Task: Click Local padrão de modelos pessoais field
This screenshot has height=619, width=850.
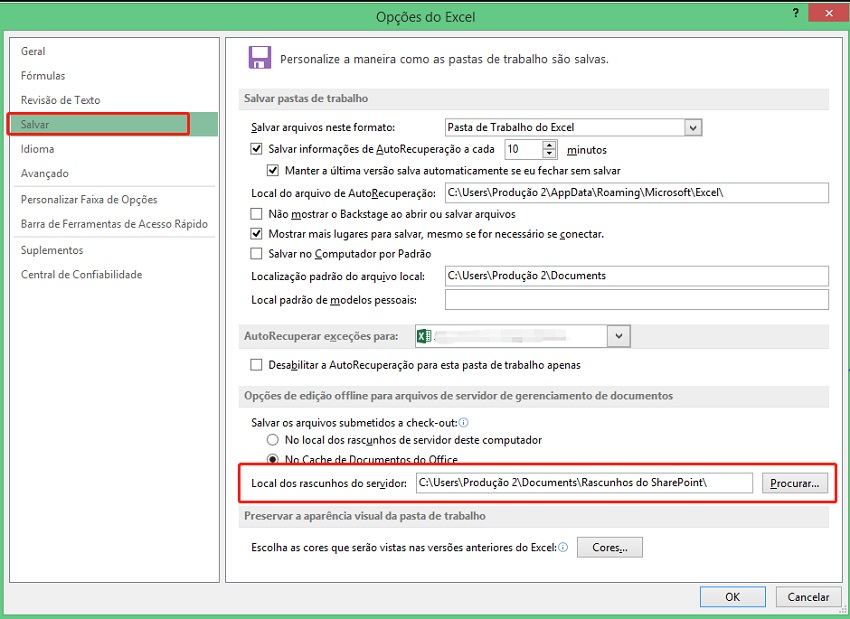Action: [x=636, y=300]
